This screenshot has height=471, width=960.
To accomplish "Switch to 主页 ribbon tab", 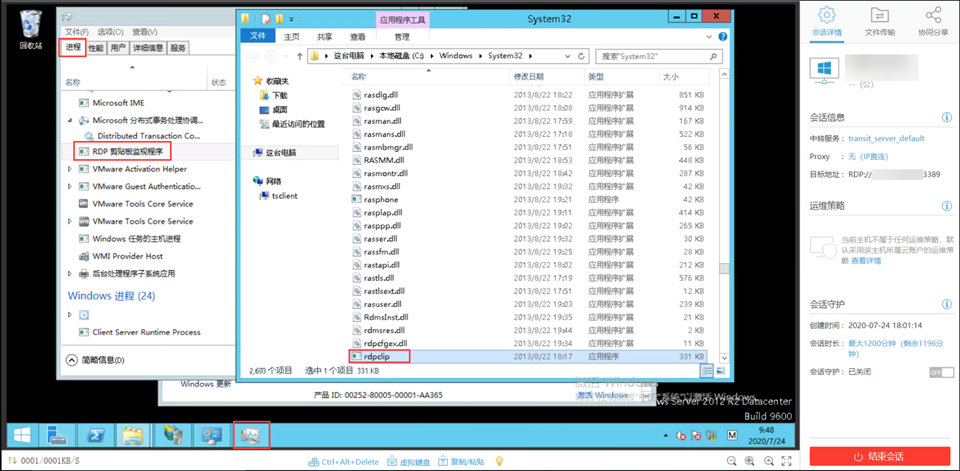I will tap(293, 37).
